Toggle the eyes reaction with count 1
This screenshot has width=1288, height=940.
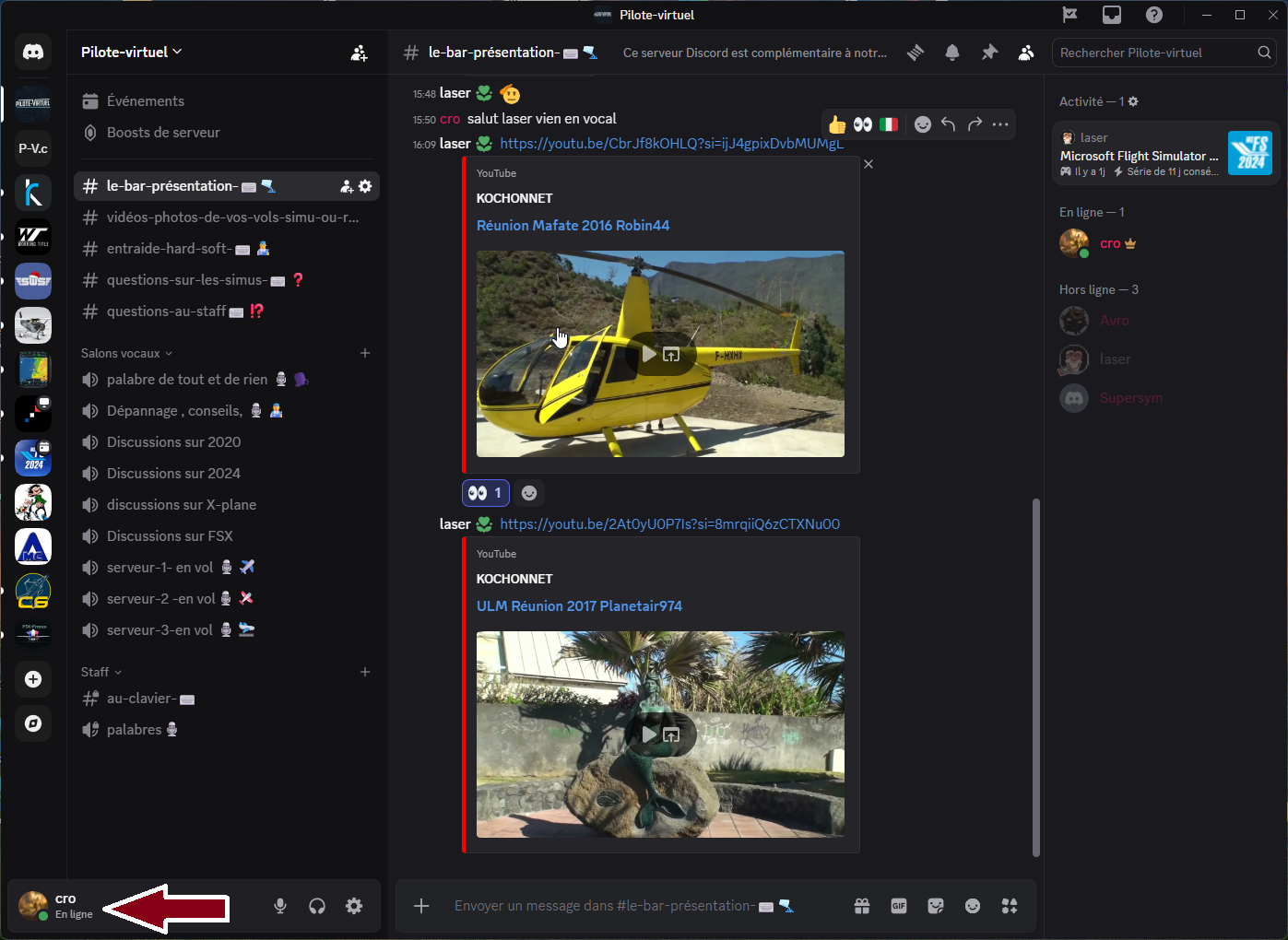[x=485, y=493]
